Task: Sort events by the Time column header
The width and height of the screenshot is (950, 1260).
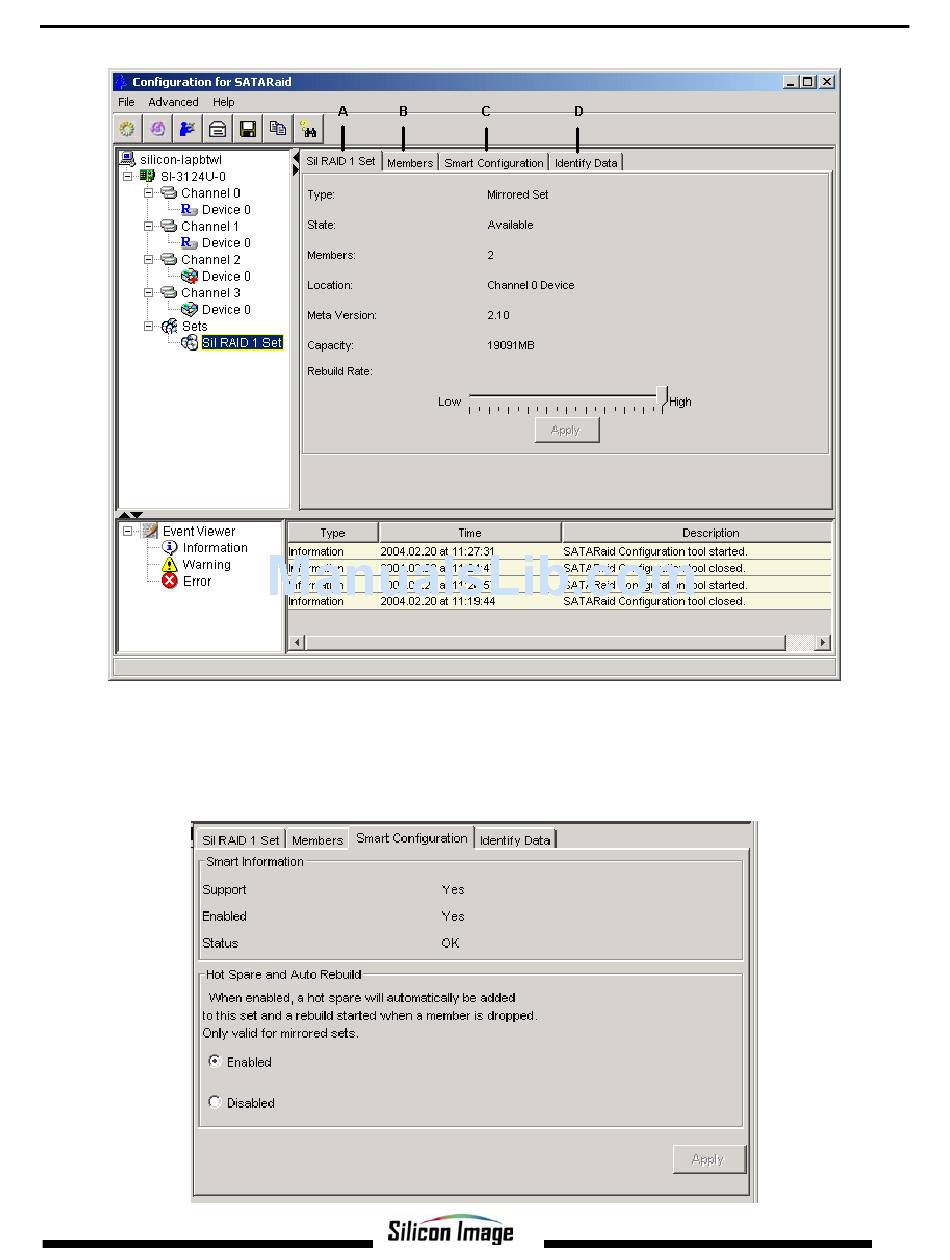Action: (x=470, y=533)
